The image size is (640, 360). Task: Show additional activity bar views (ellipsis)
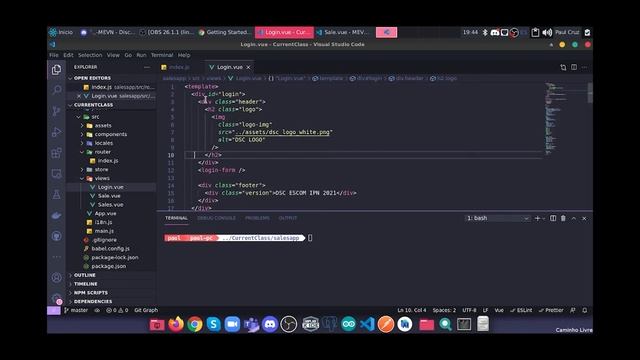[56, 257]
